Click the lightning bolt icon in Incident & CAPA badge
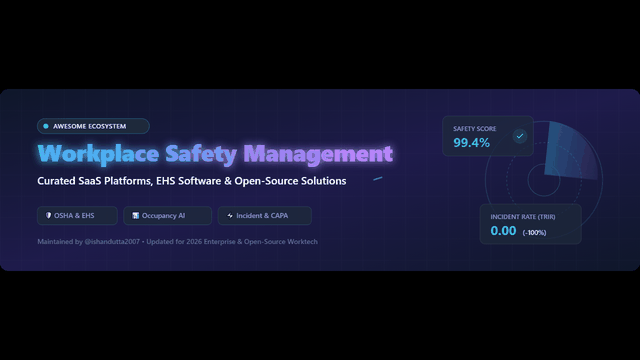Screen dimensions: 640x360 [x=230, y=215]
